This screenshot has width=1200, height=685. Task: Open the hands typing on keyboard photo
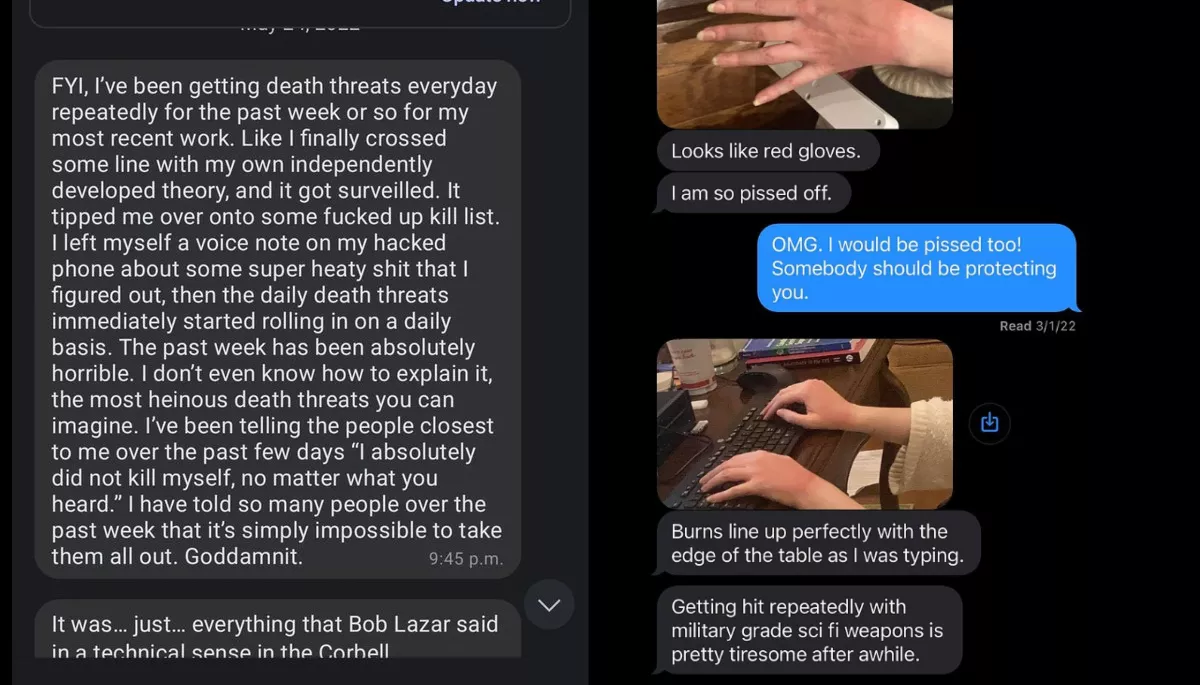click(x=804, y=424)
